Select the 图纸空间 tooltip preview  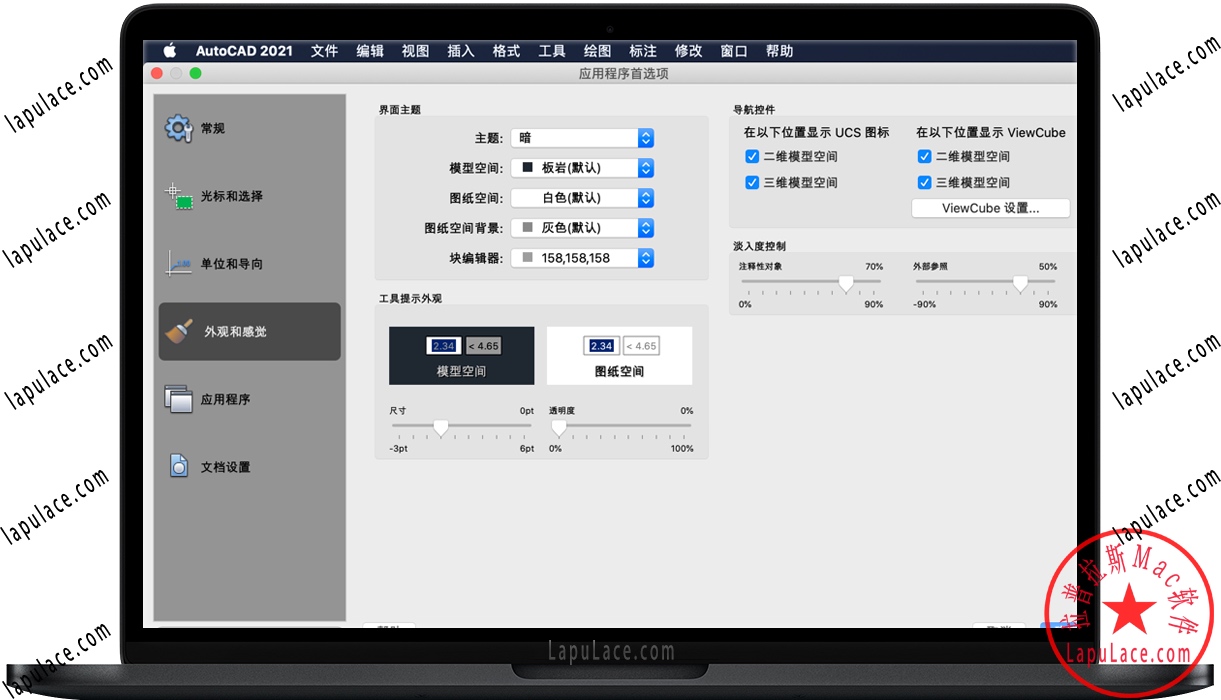pyautogui.click(x=619, y=356)
